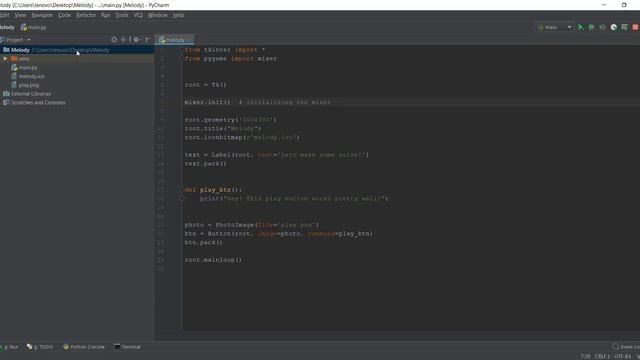Click the root.iconbitmap code line
This screenshot has width=640, height=360.
(242, 138)
